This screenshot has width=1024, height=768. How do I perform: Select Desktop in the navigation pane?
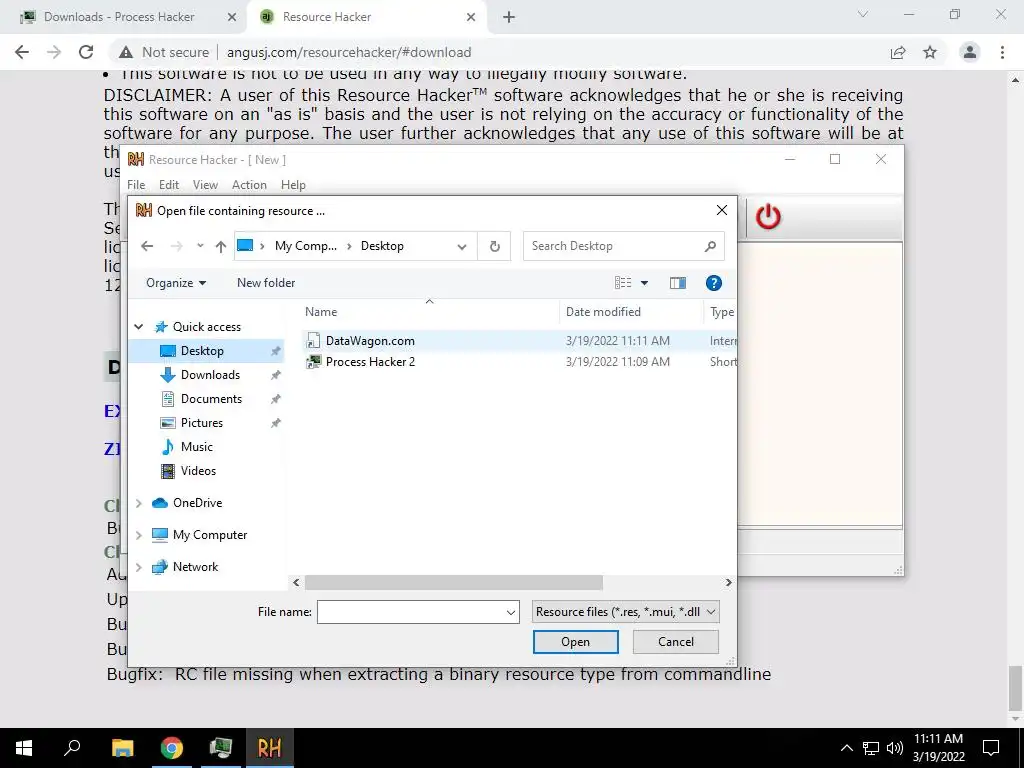(206, 351)
